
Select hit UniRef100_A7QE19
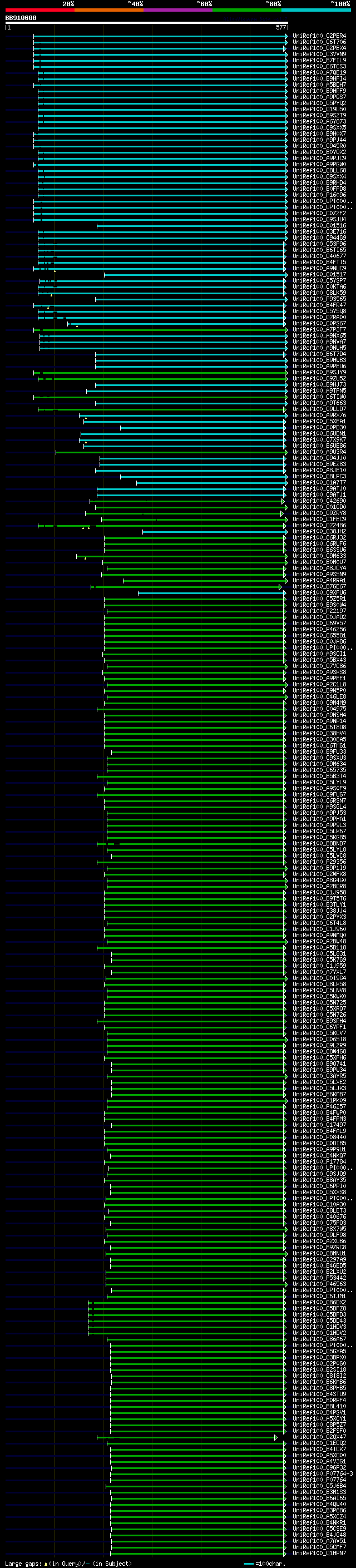tap(319, 72)
